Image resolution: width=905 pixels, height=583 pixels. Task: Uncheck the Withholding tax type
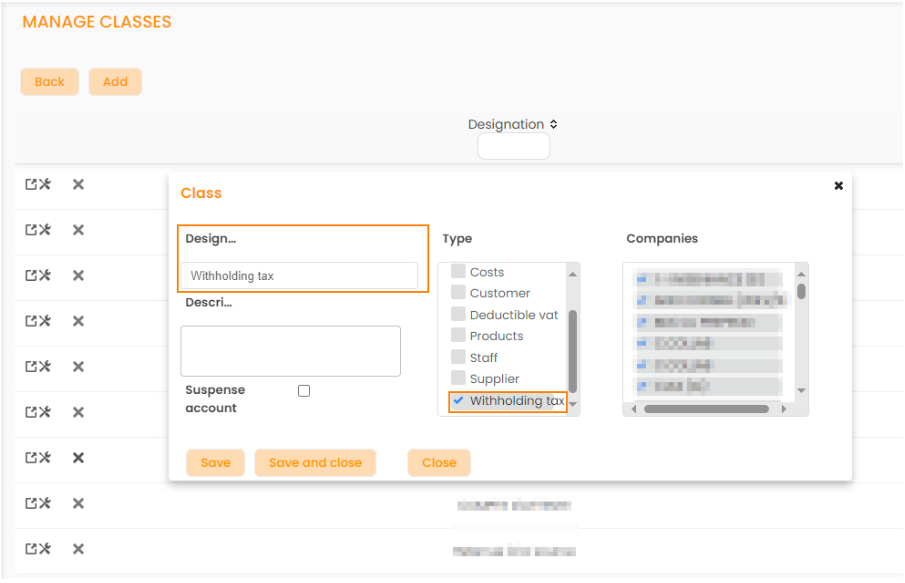(x=458, y=401)
